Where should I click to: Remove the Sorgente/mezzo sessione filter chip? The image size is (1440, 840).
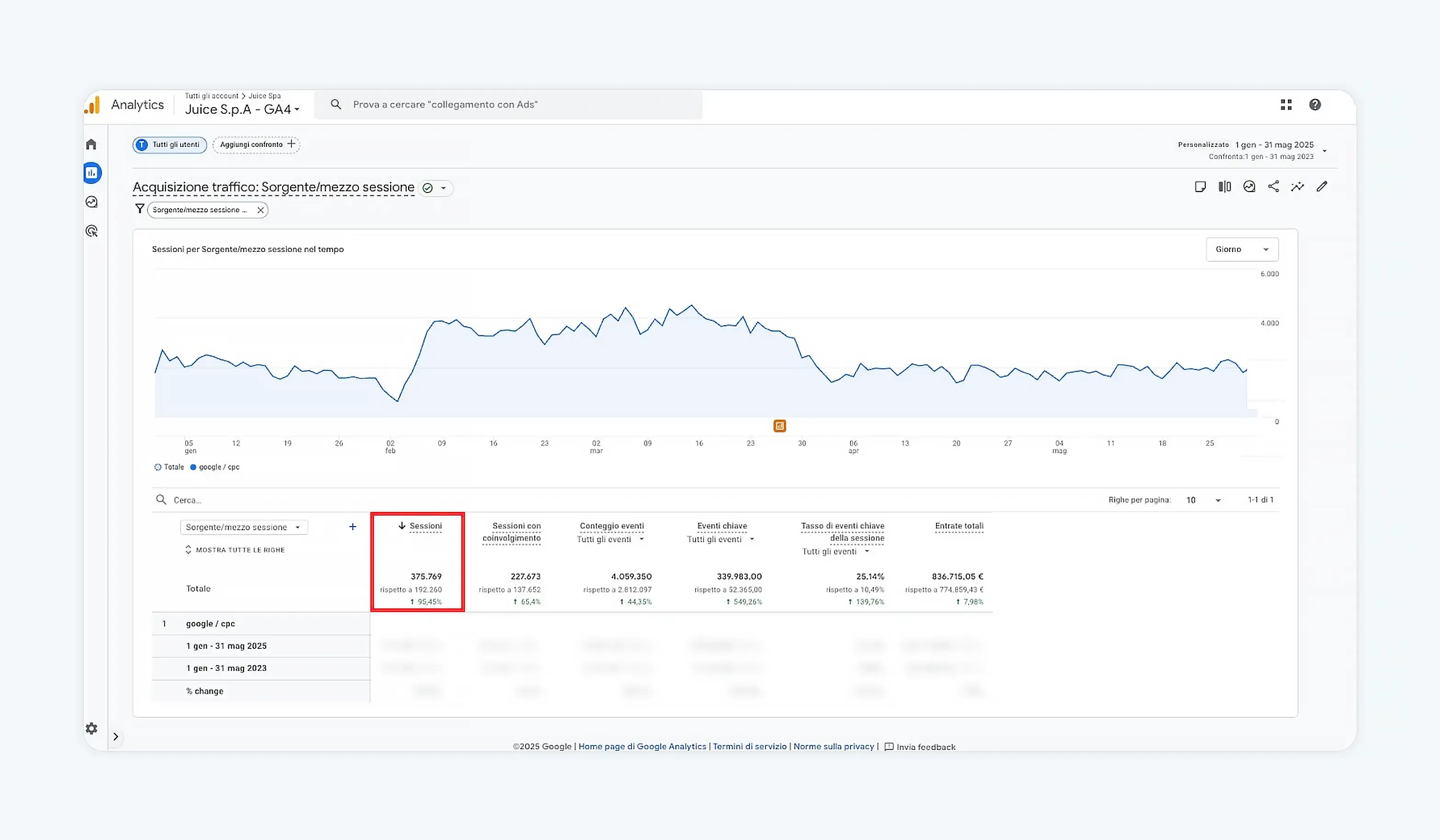click(261, 210)
